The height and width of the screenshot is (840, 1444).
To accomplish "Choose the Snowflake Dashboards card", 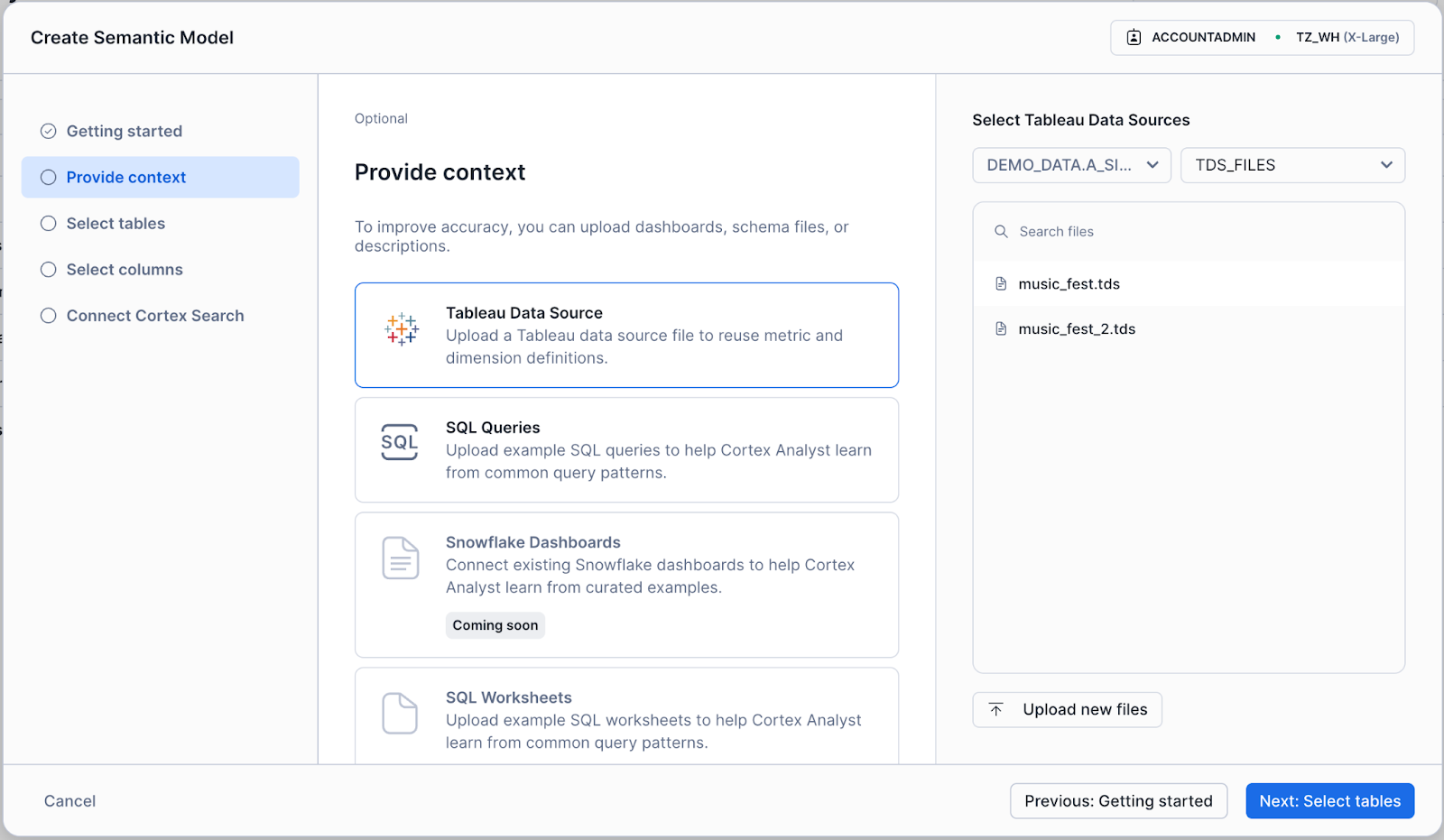I will tap(626, 586).
